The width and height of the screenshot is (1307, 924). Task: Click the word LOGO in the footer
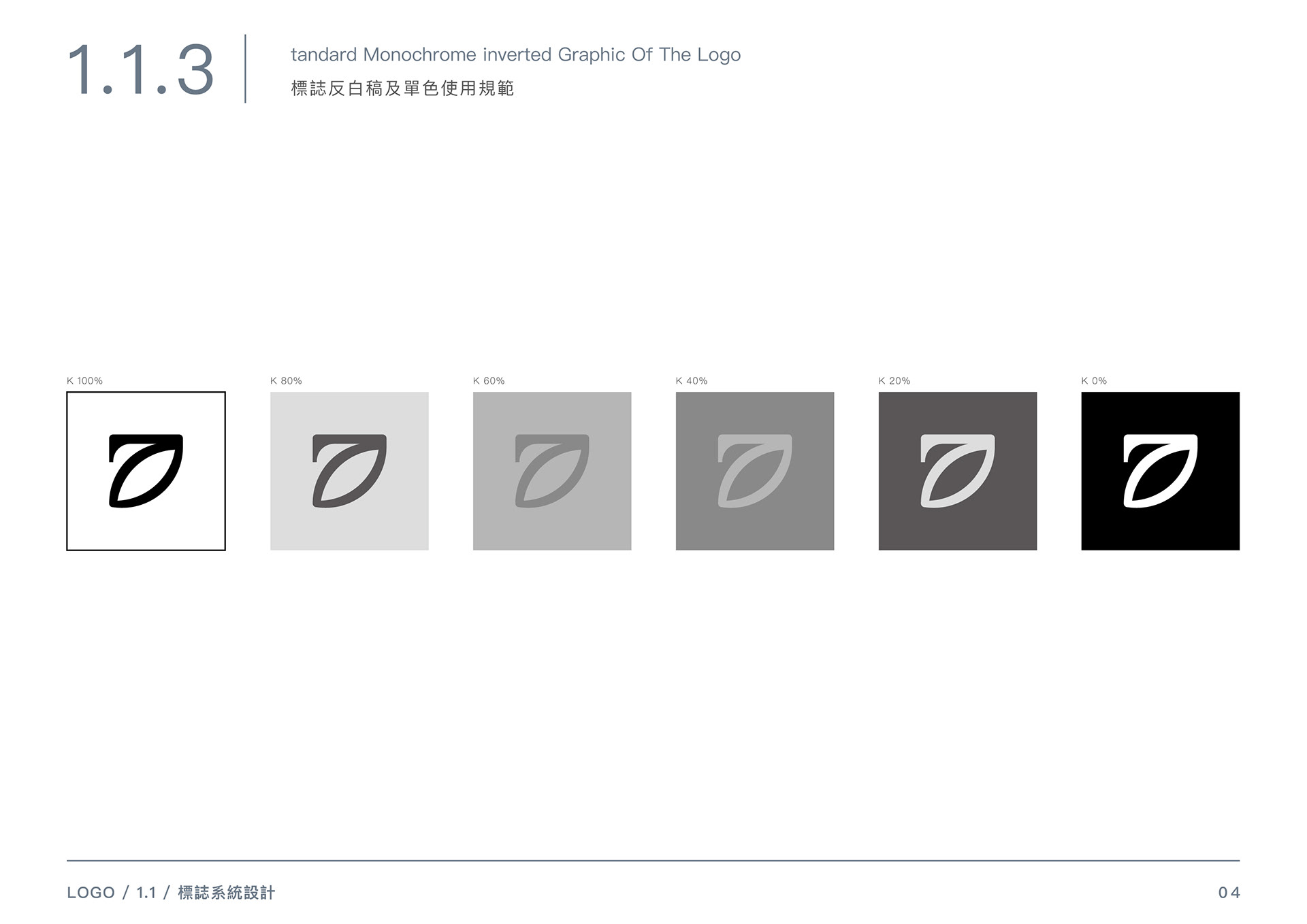(x=91, y=893)
